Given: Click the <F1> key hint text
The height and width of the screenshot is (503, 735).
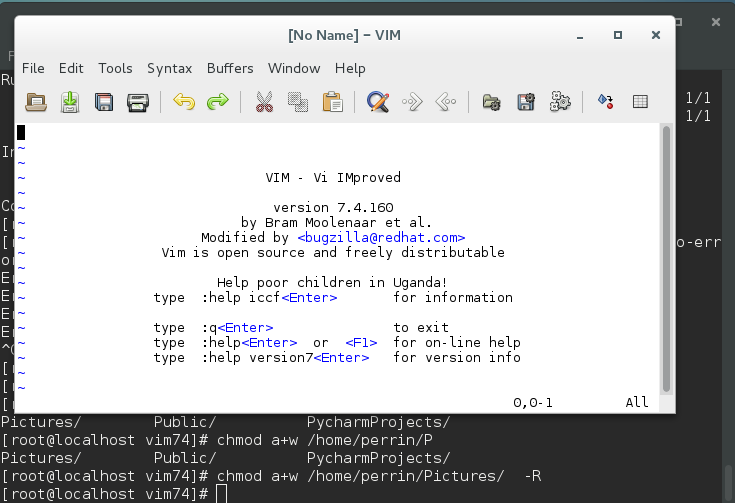Looking at the screenshot, I should 361,343.
